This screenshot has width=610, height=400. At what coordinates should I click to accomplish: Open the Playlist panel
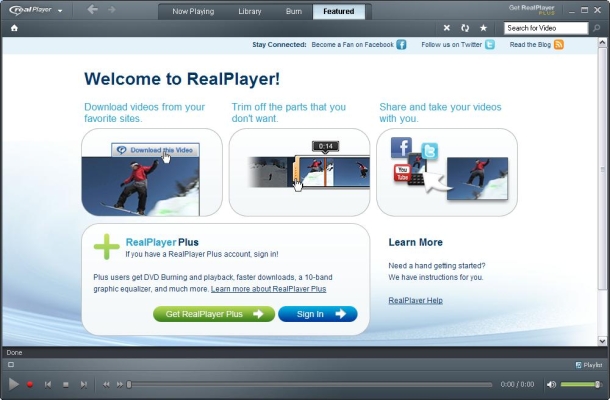[x=589, y=365]
